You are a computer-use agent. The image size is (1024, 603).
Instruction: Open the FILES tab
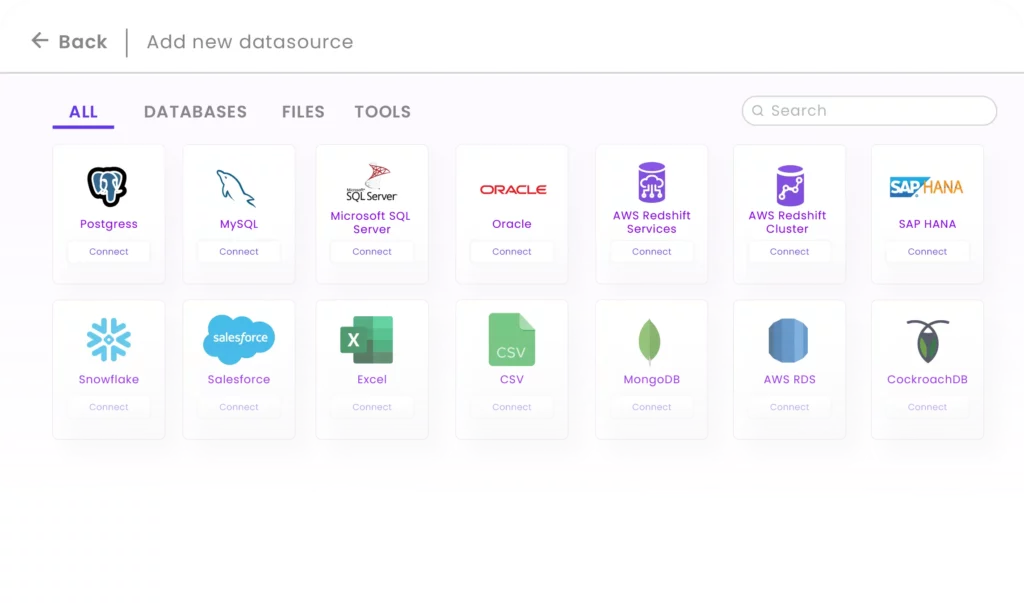pos(303,112)
